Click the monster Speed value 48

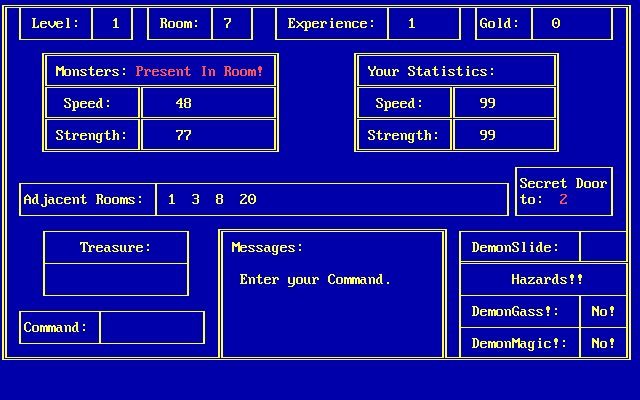(184, 103)
